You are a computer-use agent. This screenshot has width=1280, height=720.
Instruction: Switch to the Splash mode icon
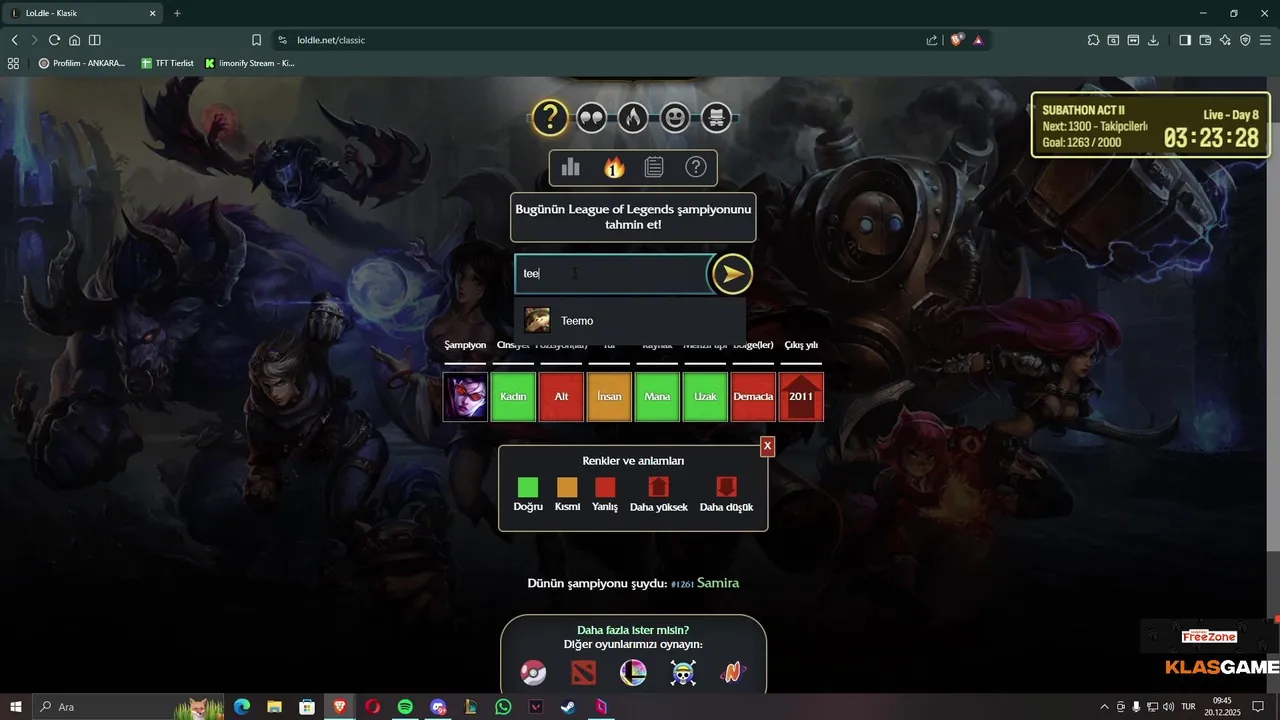[x=716, y=118]
